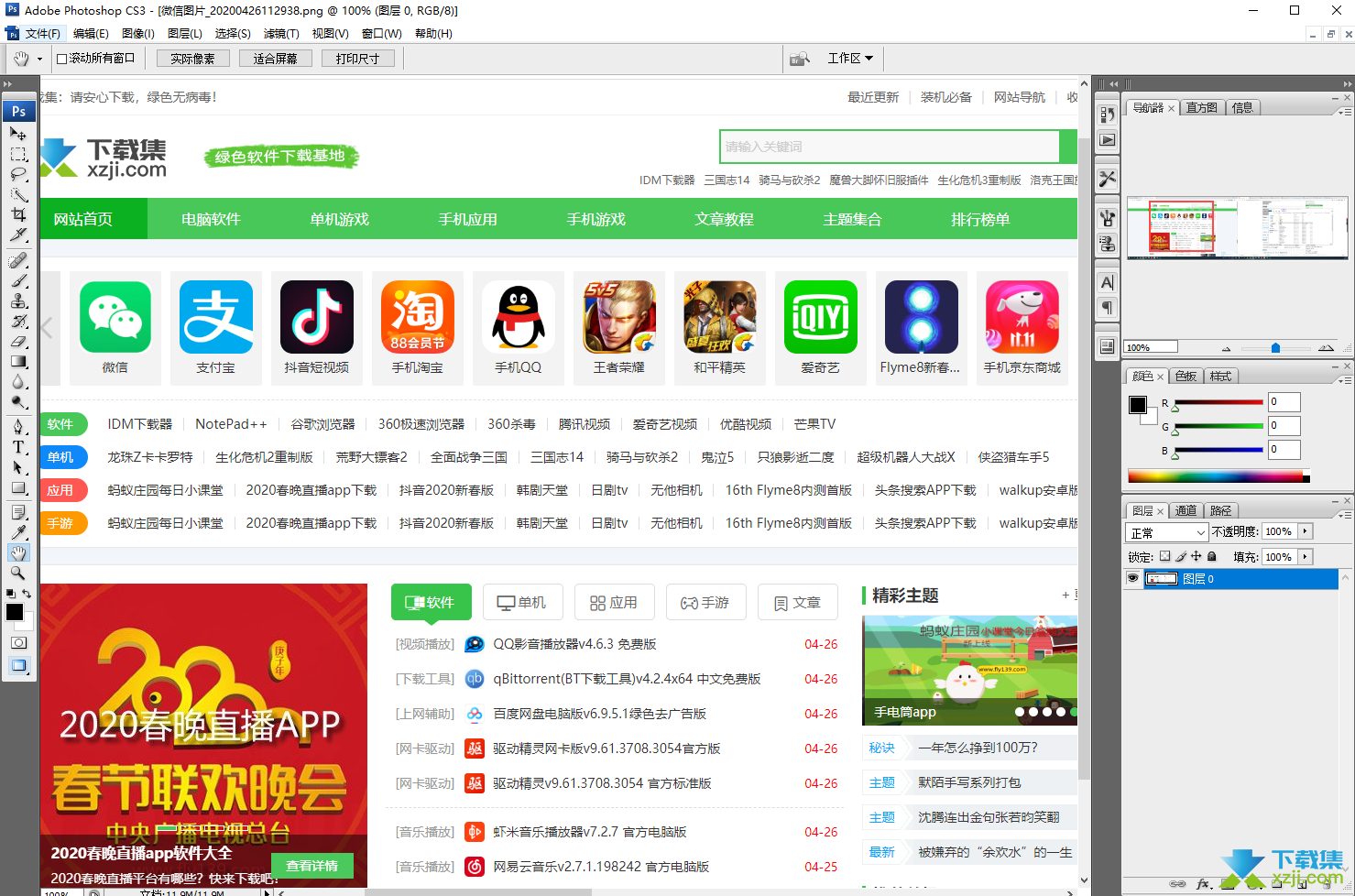This screenshot has width=1355, height=896.
Task: Open the 工作区 workspace dropdown
Action: point(850,59)
